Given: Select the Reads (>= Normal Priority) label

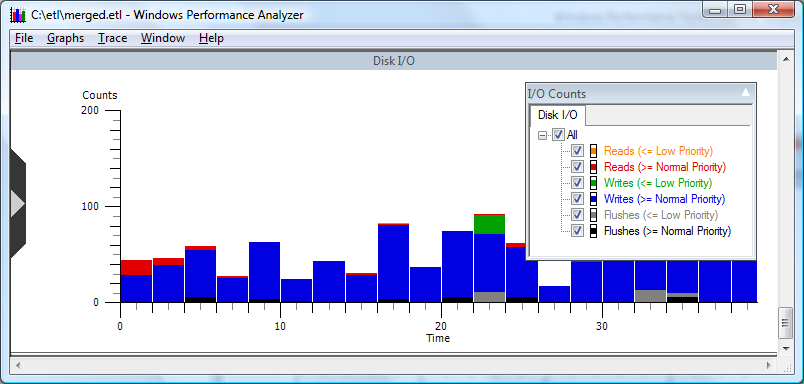Looking at the screenshot, I should (x=665, y=167).
